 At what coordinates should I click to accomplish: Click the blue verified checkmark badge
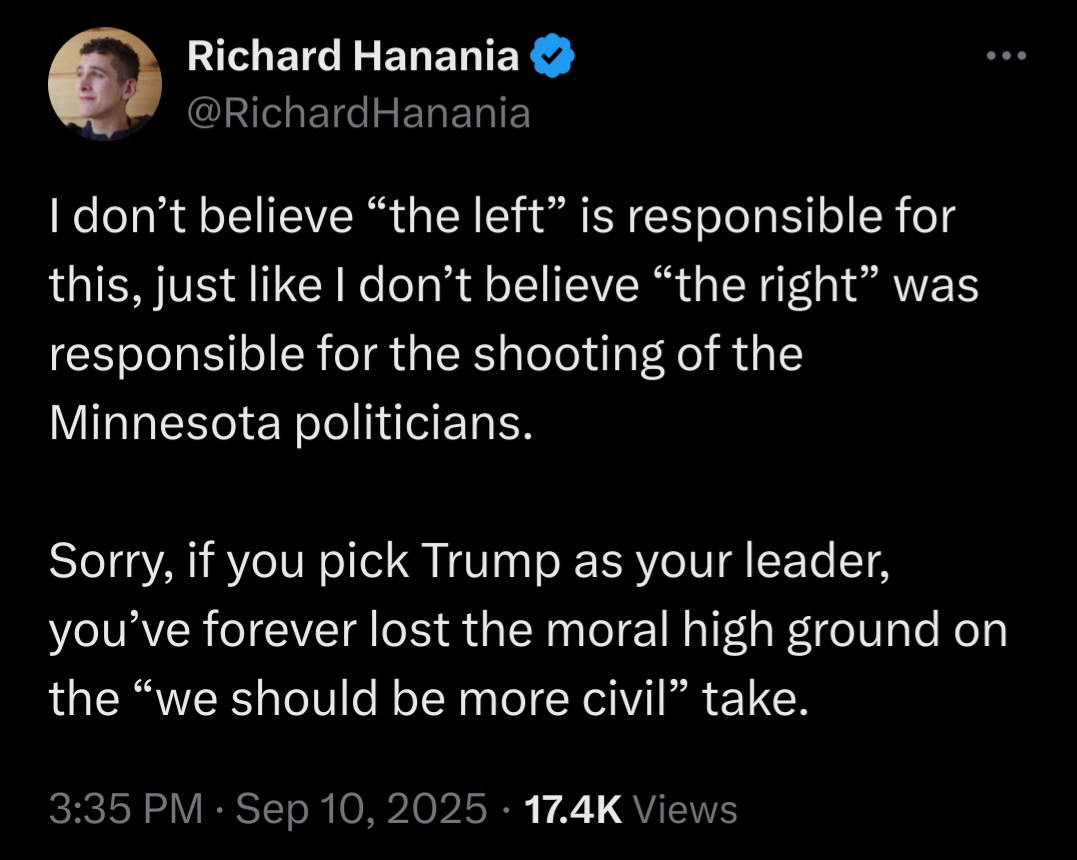pos(553,56)
